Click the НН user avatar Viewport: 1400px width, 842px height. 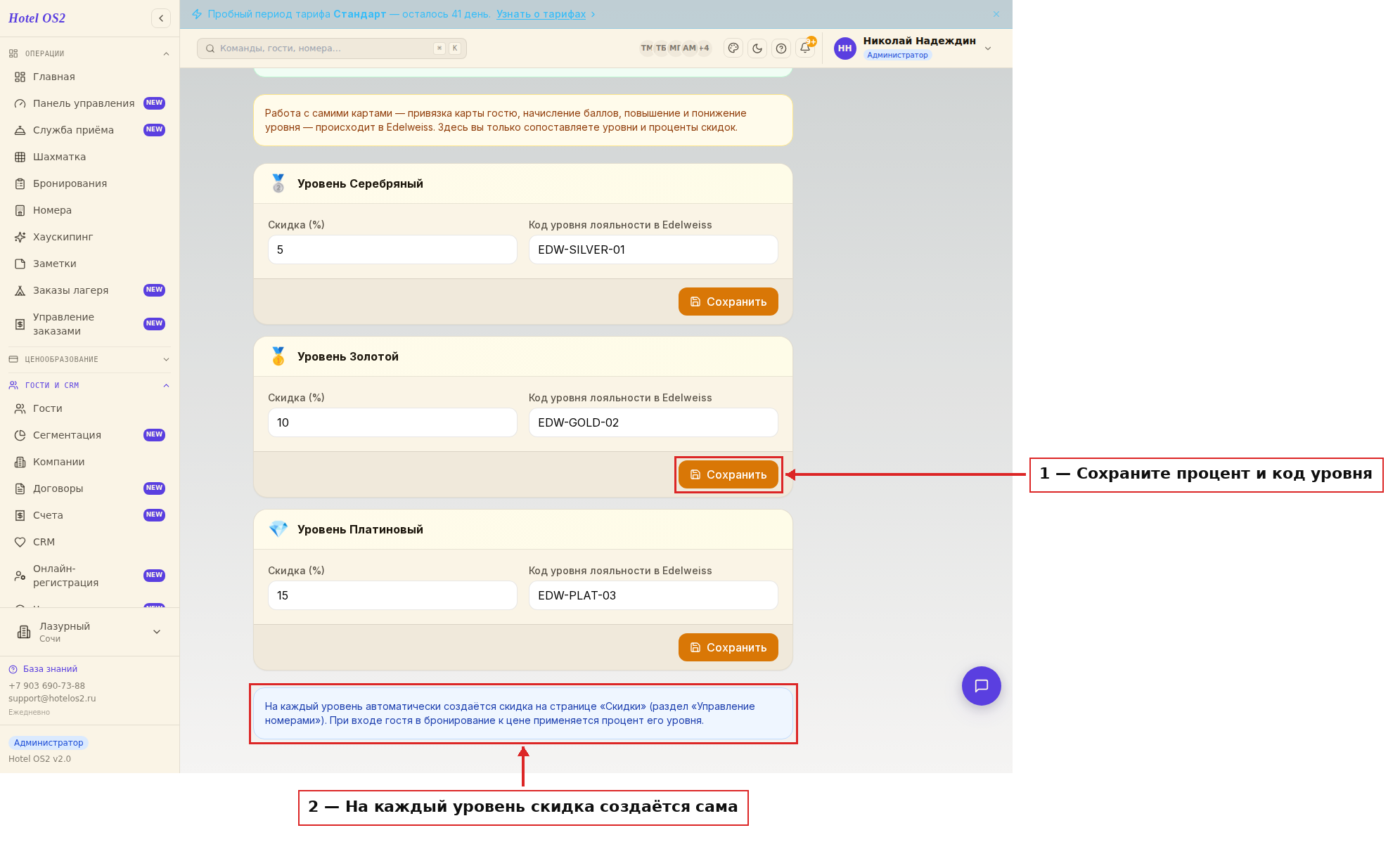[845, 48]
